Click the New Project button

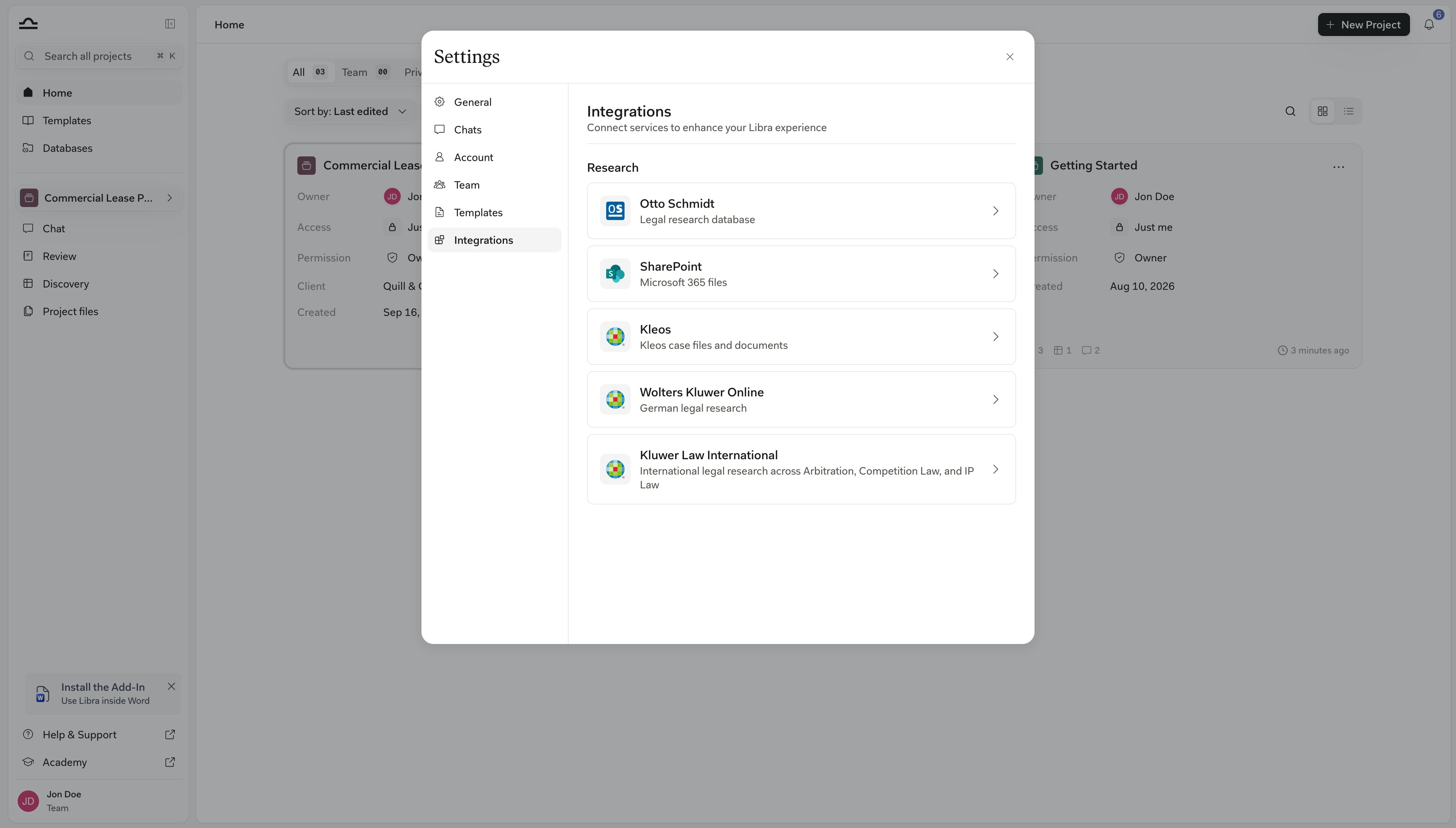[x=1363, y=25]
